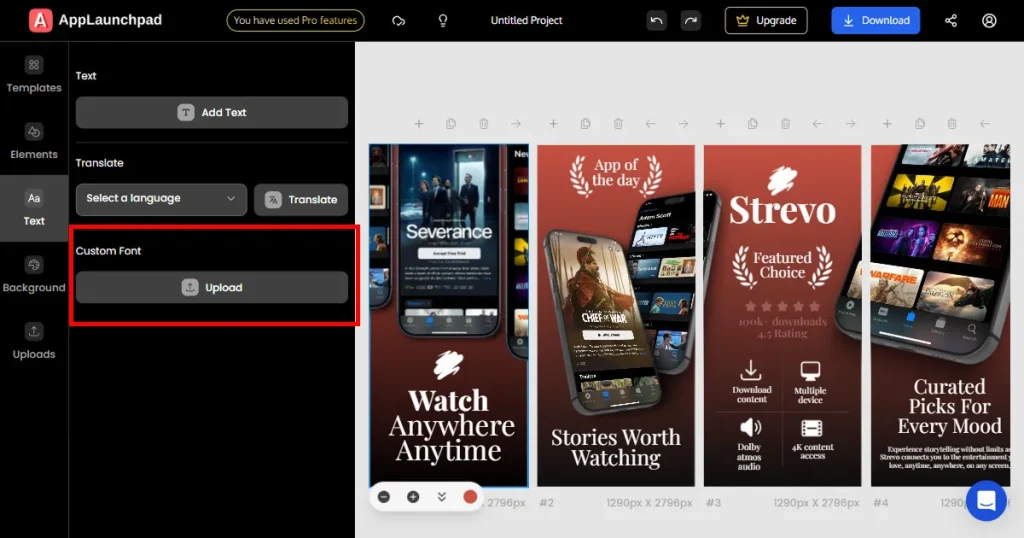Open the share icon beside Download
The width and height of the screenshot is (1024, 538).
coord(950,20)
